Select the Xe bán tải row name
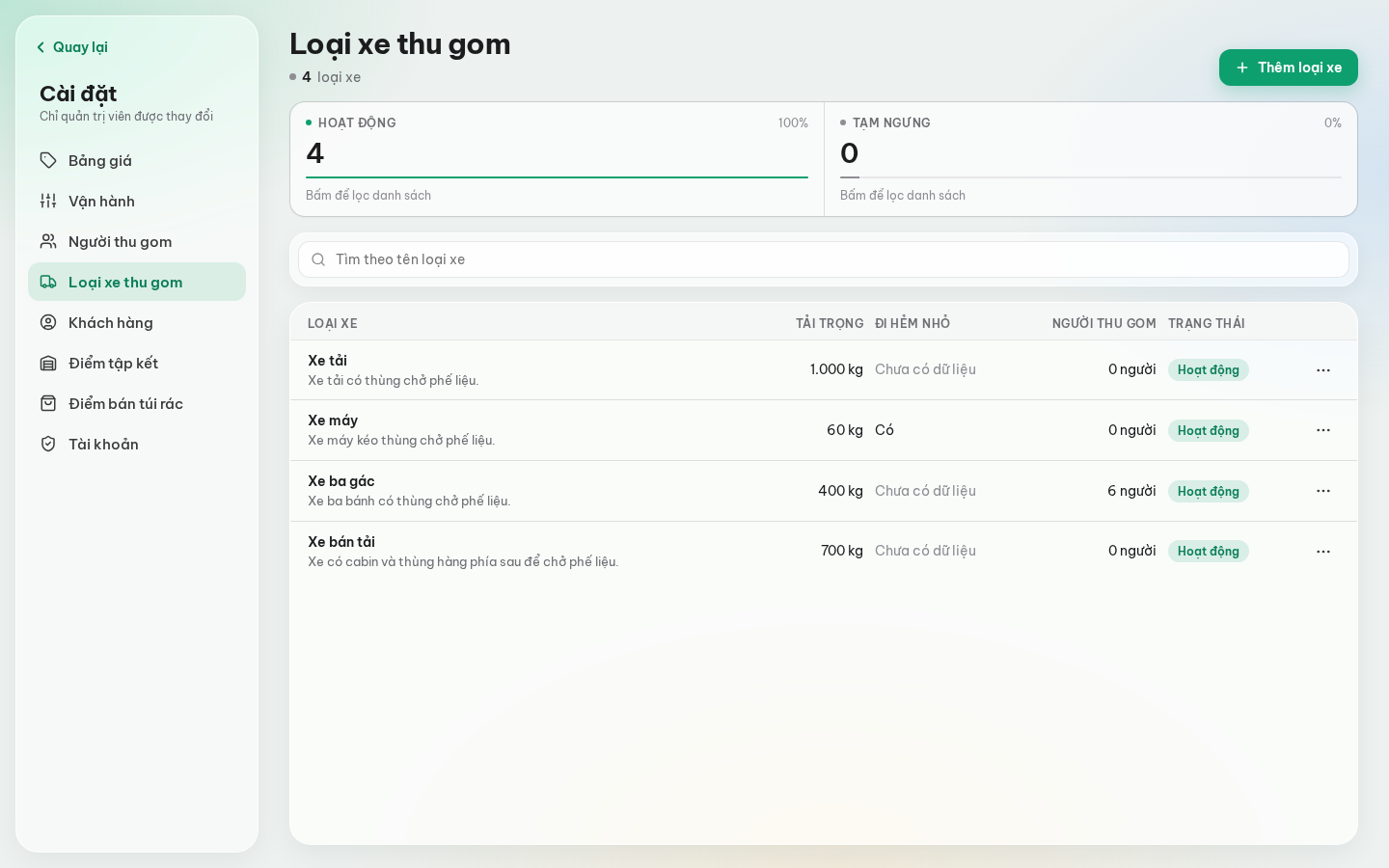Image resolution: width=1389 pixels, height=868 pixels. [341, 542]
